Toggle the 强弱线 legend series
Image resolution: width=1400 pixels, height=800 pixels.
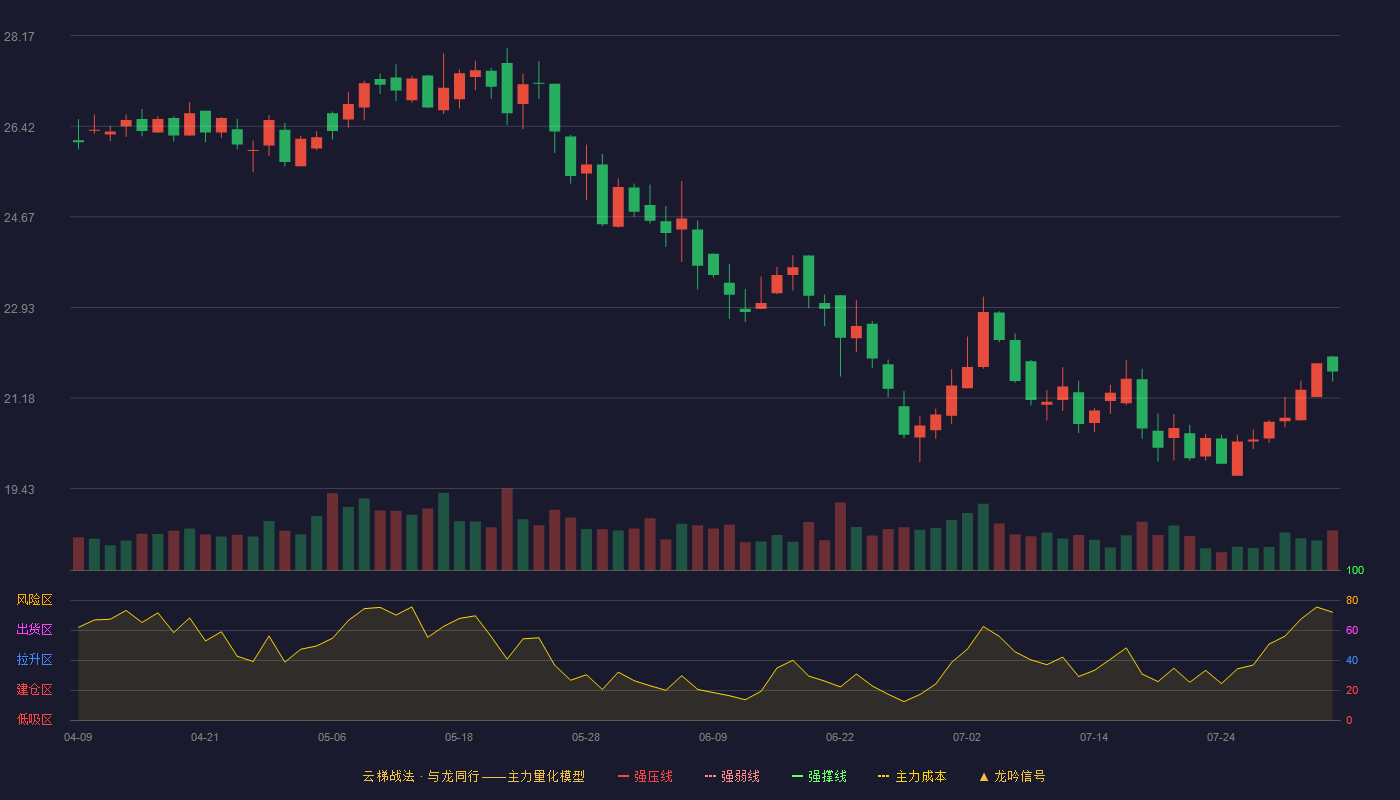[732, 776]
